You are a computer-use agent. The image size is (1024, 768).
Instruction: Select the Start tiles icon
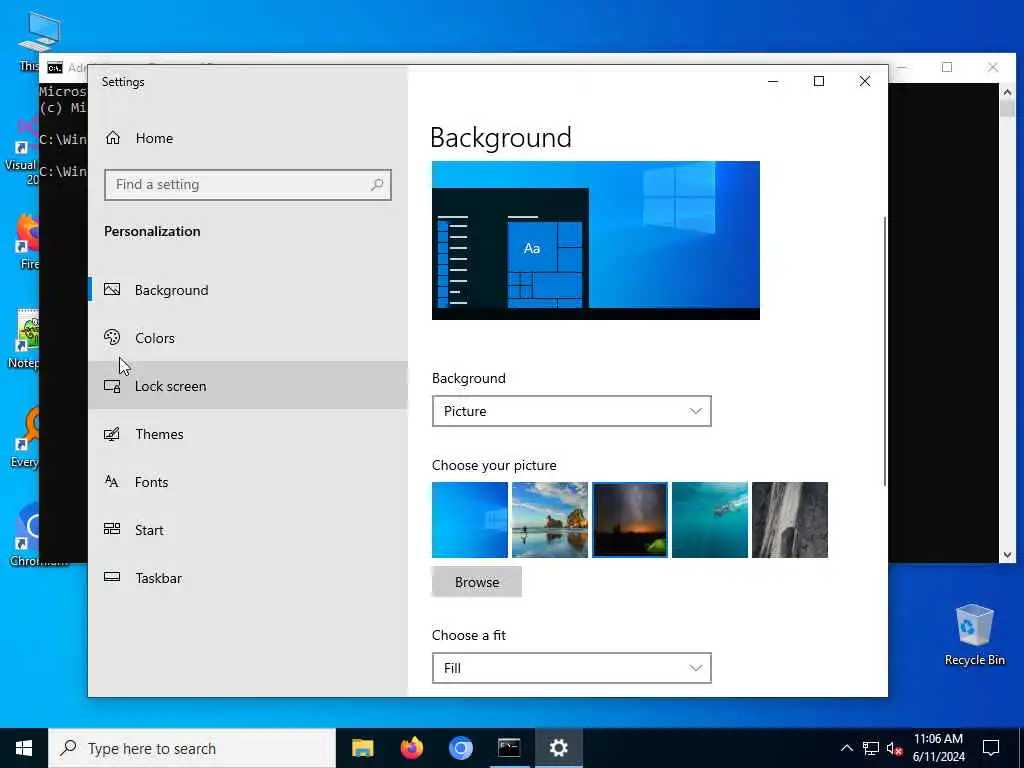click(112, 530)
